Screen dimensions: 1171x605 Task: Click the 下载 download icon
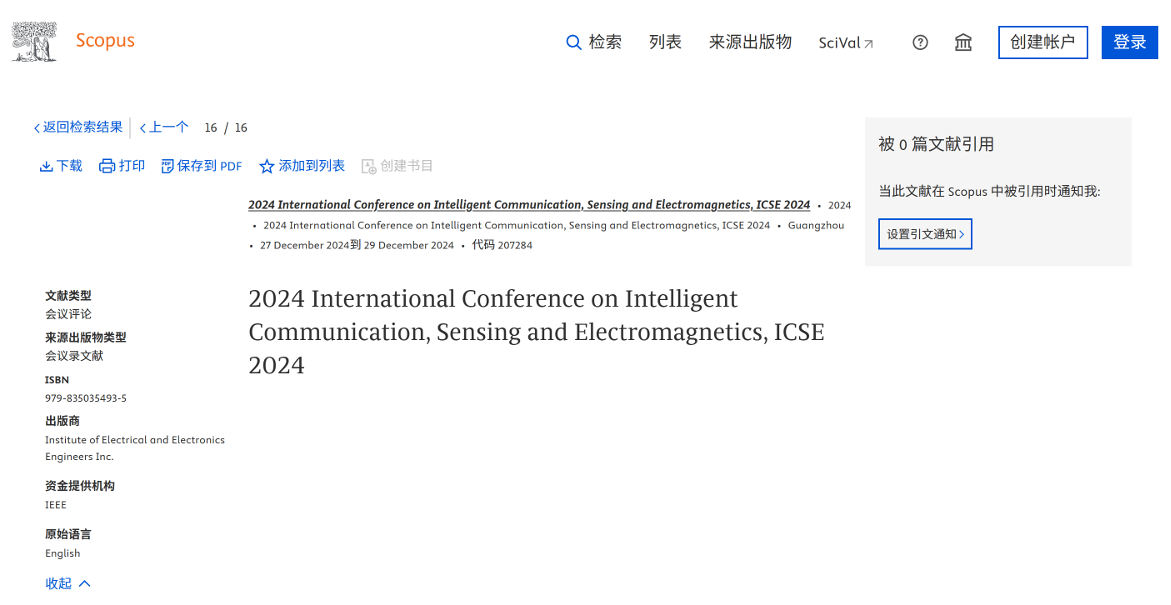(46, 167)
